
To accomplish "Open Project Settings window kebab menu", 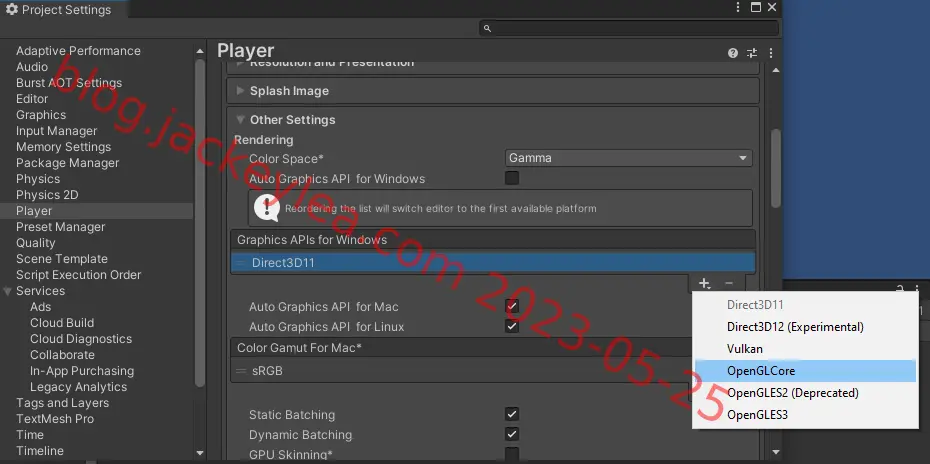I will [738, 7].
